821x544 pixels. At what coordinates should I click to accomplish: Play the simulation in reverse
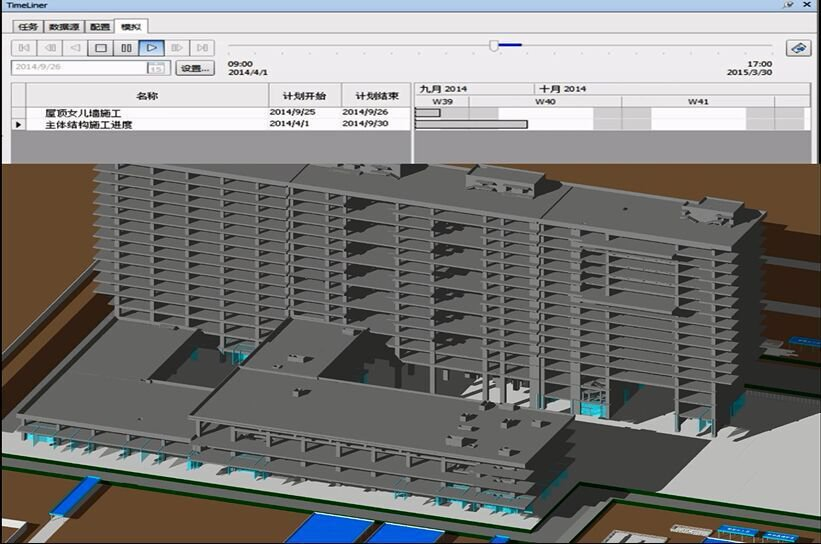point(75,48)
